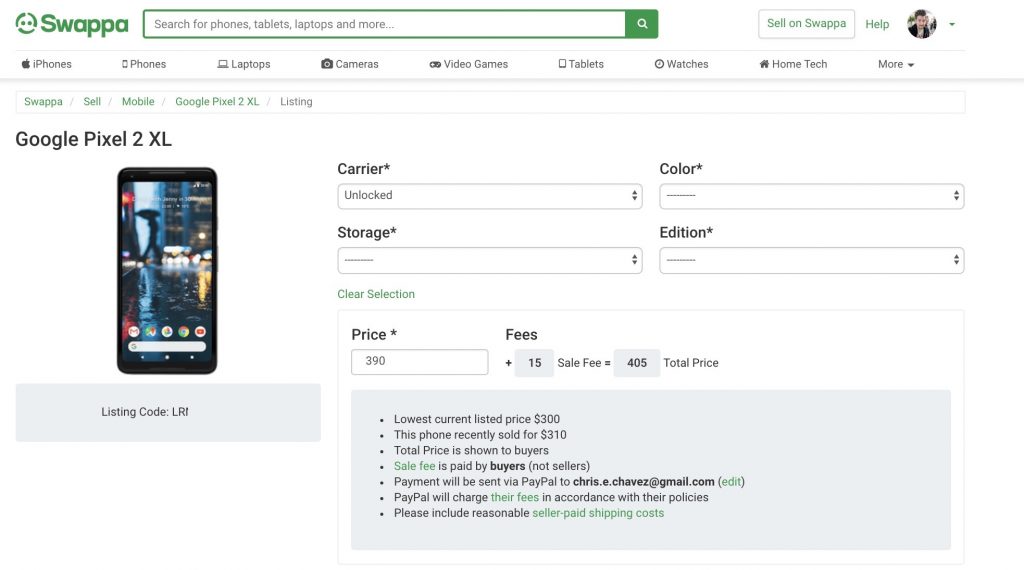Open the user profile avatar
Viewport: 1024px width, 570px height.
[x=921, y=24]
